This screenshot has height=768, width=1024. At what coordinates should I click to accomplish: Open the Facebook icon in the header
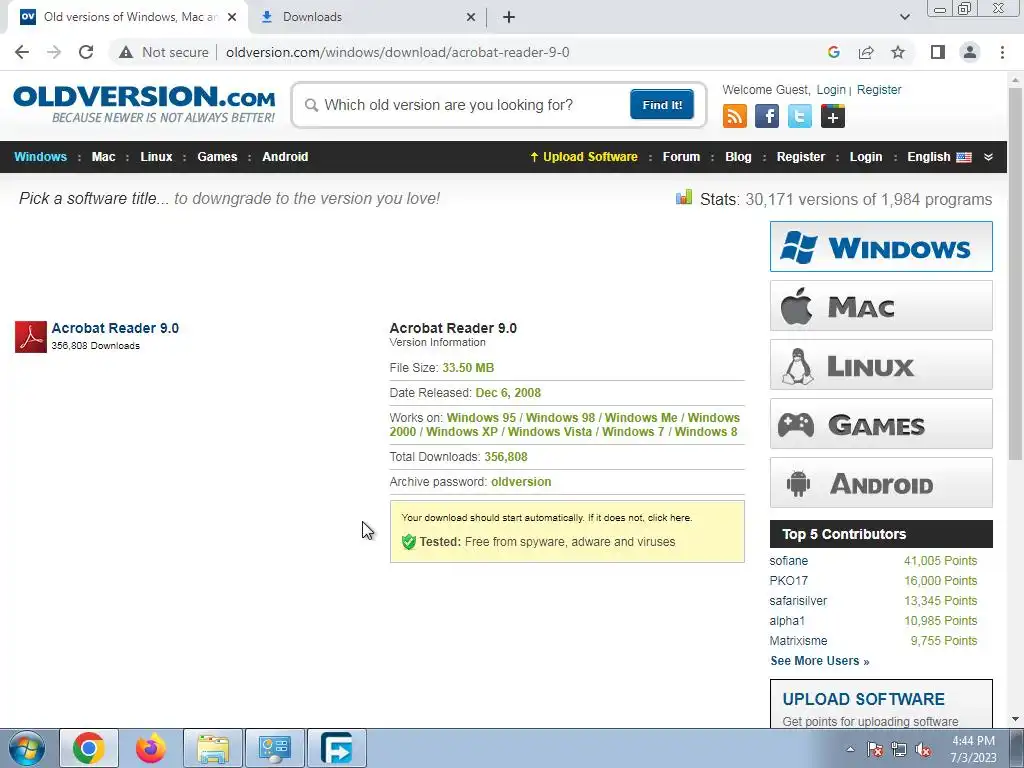(767, 116)
